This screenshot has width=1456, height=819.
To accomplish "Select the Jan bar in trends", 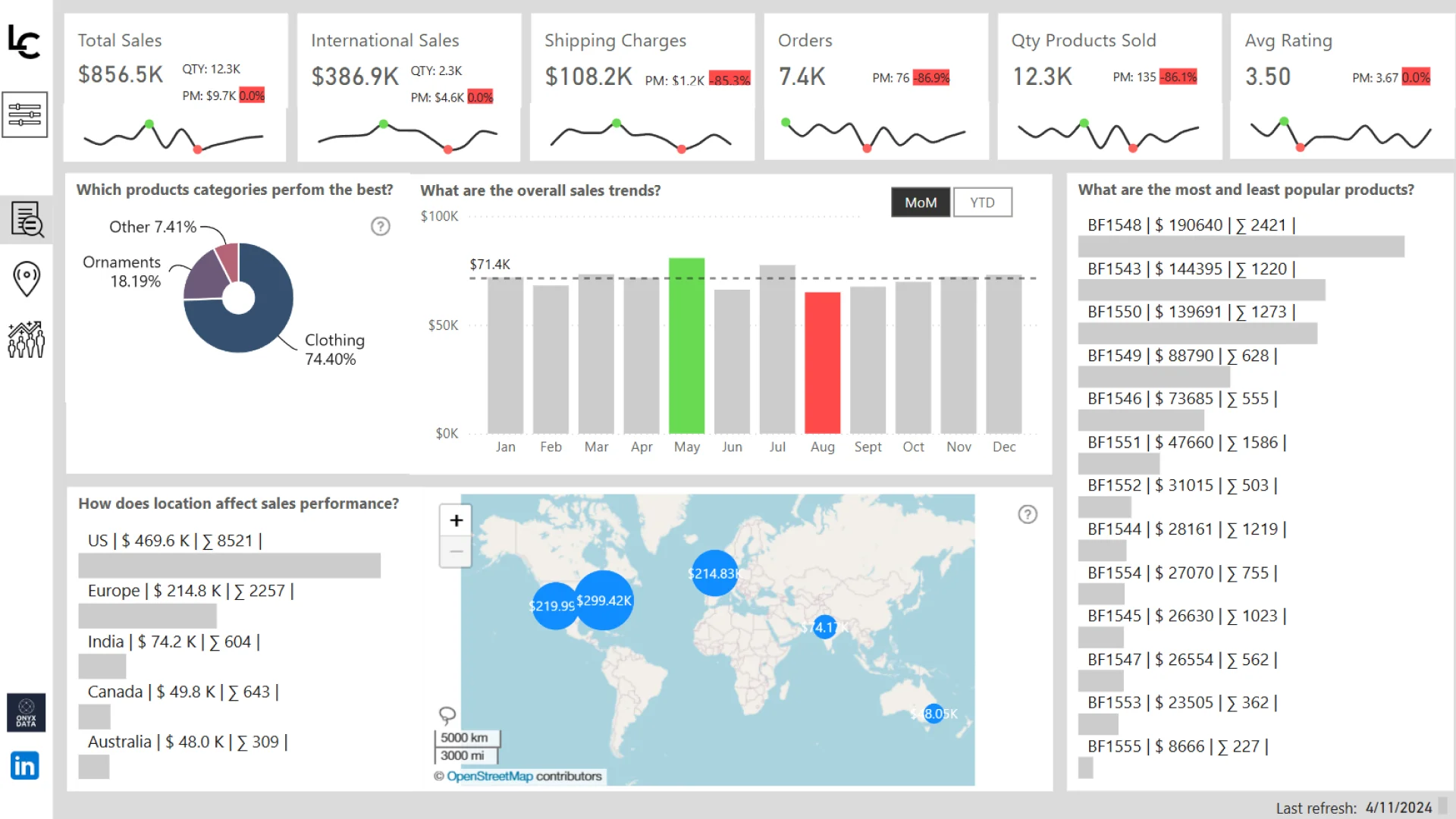I will (505, 356).
